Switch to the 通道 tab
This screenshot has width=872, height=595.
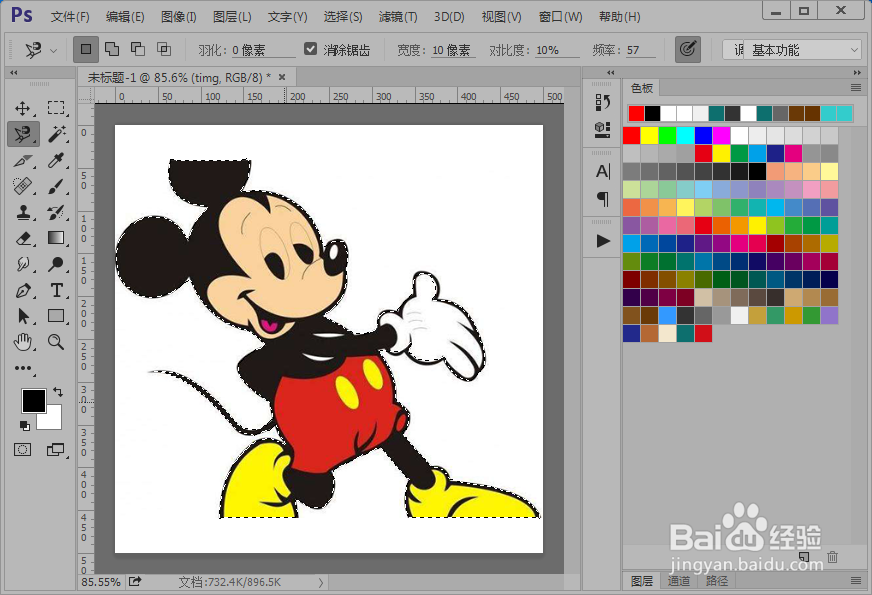[x=678, y=581]
